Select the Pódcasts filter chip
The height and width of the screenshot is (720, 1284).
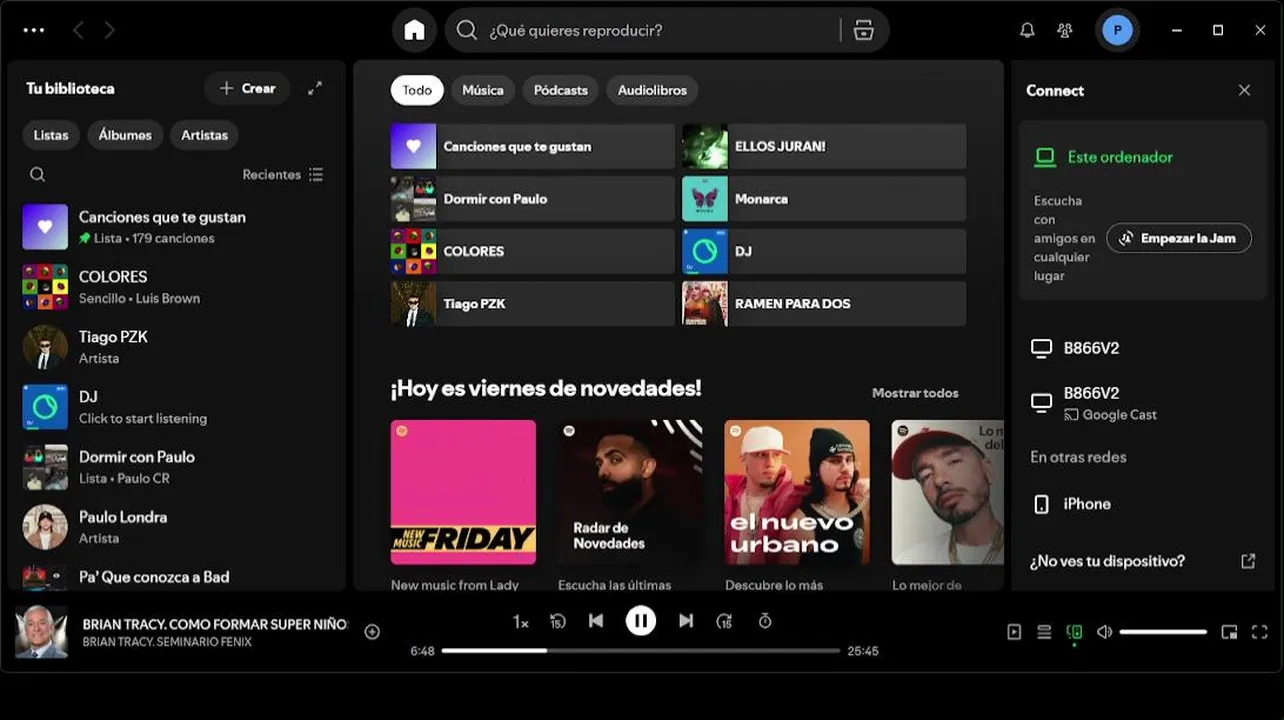[561, 90]
